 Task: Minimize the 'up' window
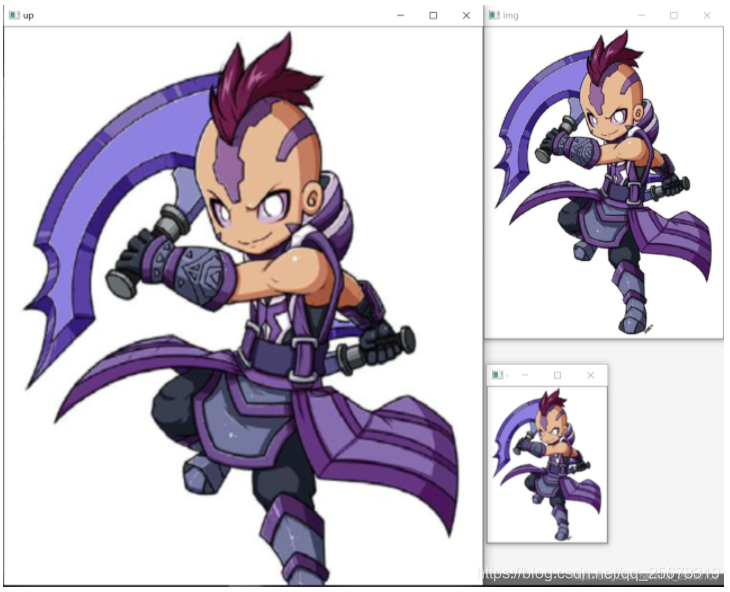pos(400,15)
